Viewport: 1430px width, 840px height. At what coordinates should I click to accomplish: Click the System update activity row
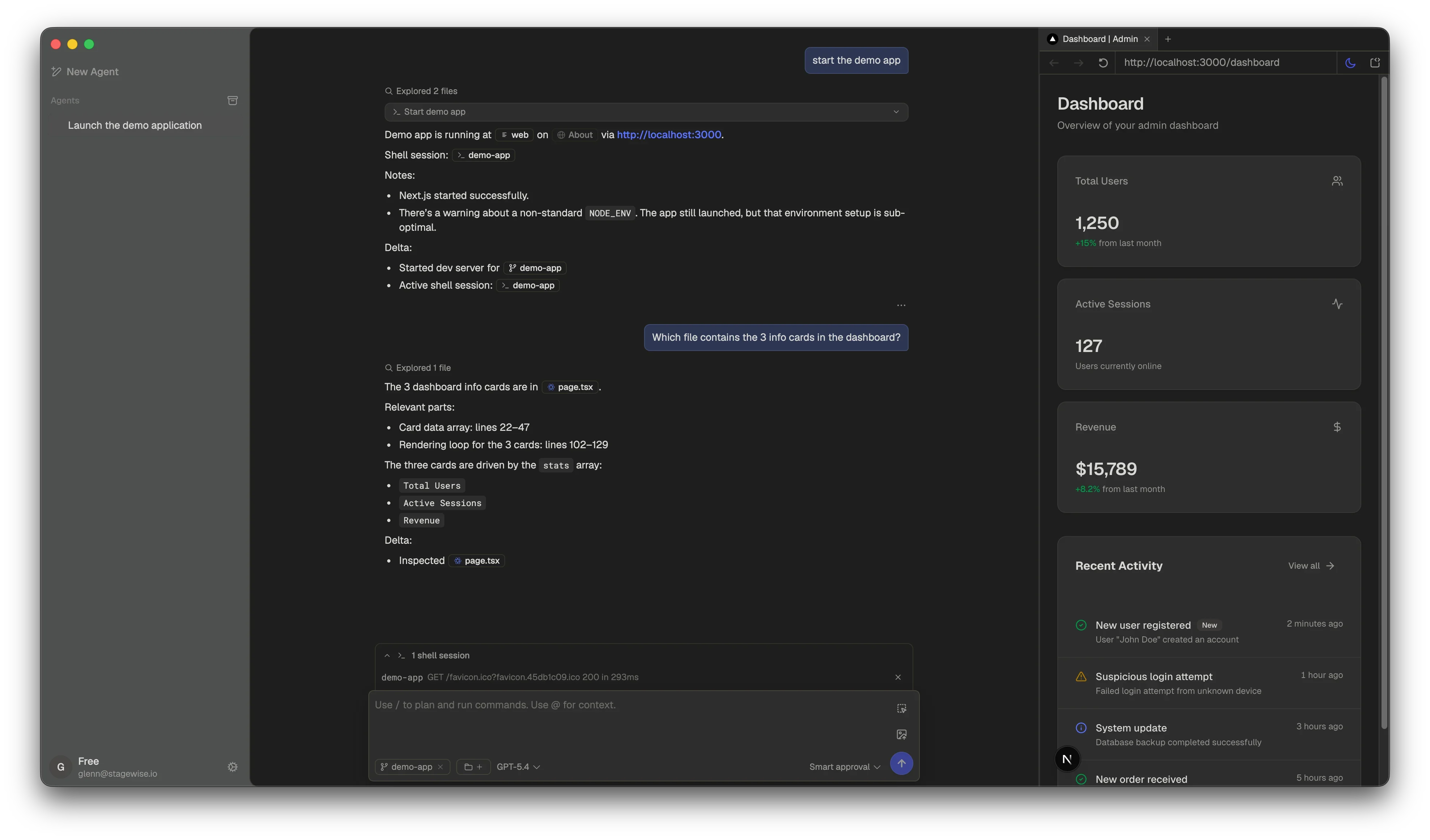[1209, 734]
